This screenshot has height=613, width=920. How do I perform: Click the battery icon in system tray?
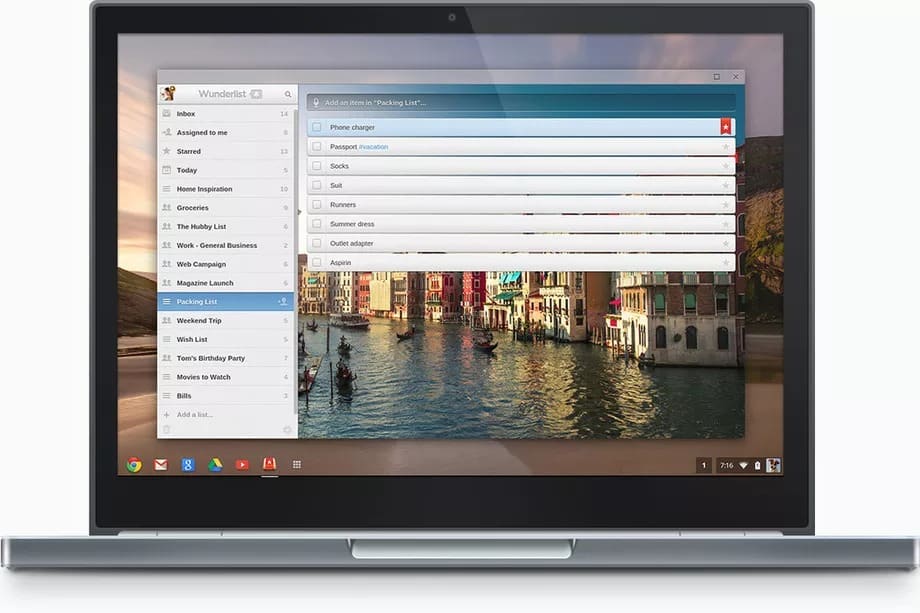click(x=757, y=465)
